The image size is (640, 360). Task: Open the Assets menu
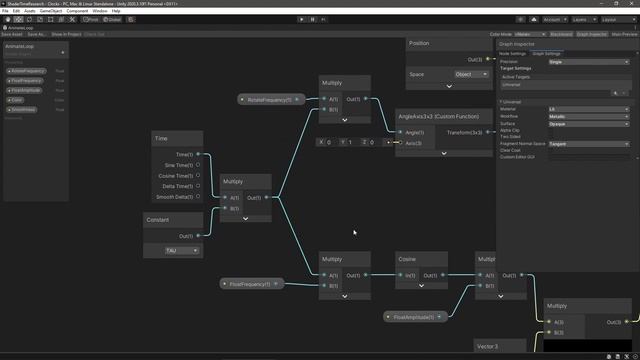tap(30, 11)
